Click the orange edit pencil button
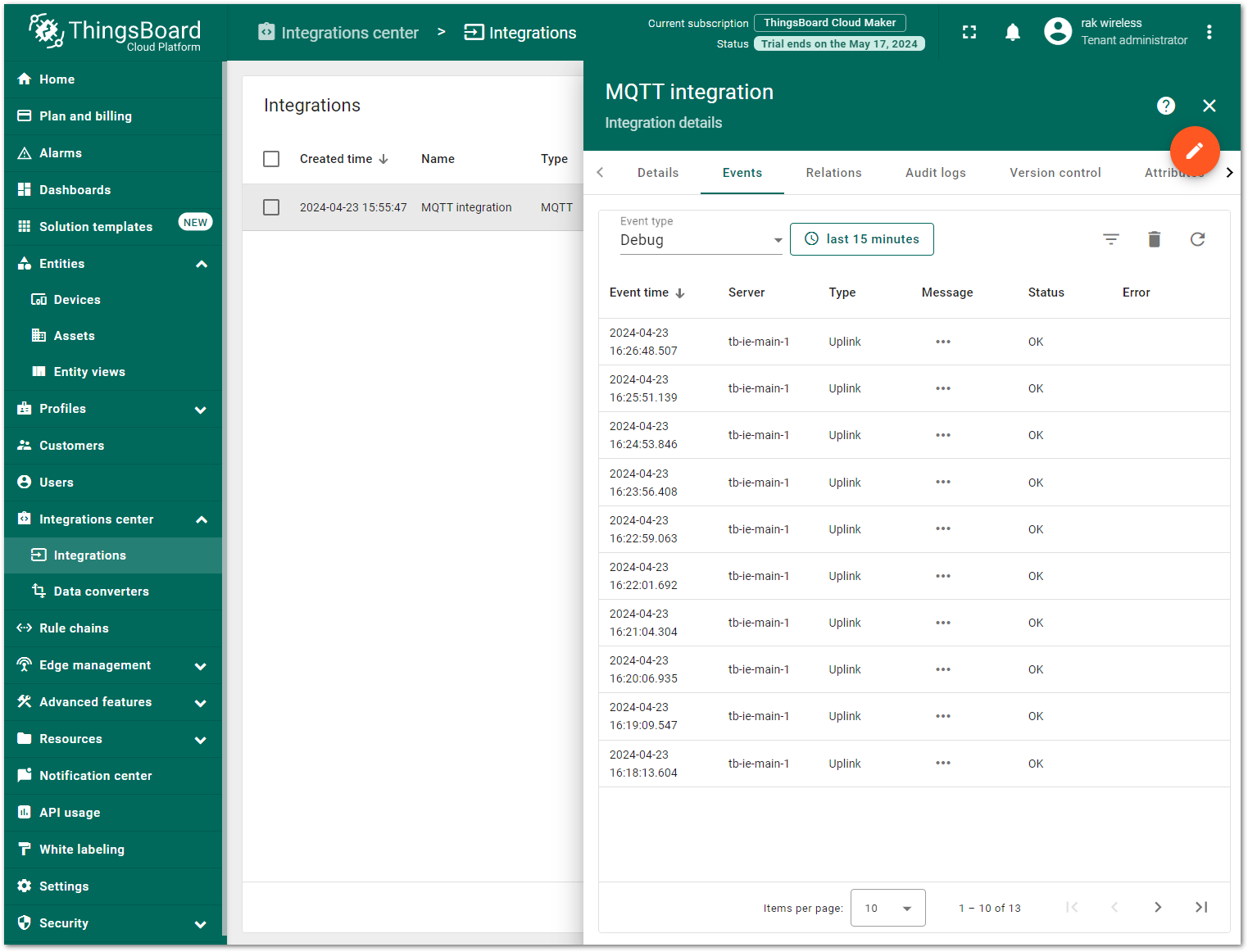1248x952 pixels. [1195, 151]
